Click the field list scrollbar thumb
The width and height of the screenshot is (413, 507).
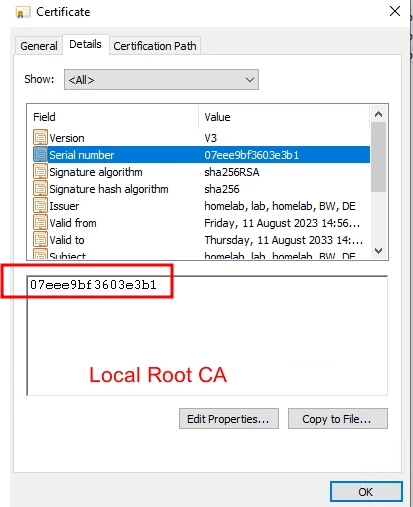point(378,157)
